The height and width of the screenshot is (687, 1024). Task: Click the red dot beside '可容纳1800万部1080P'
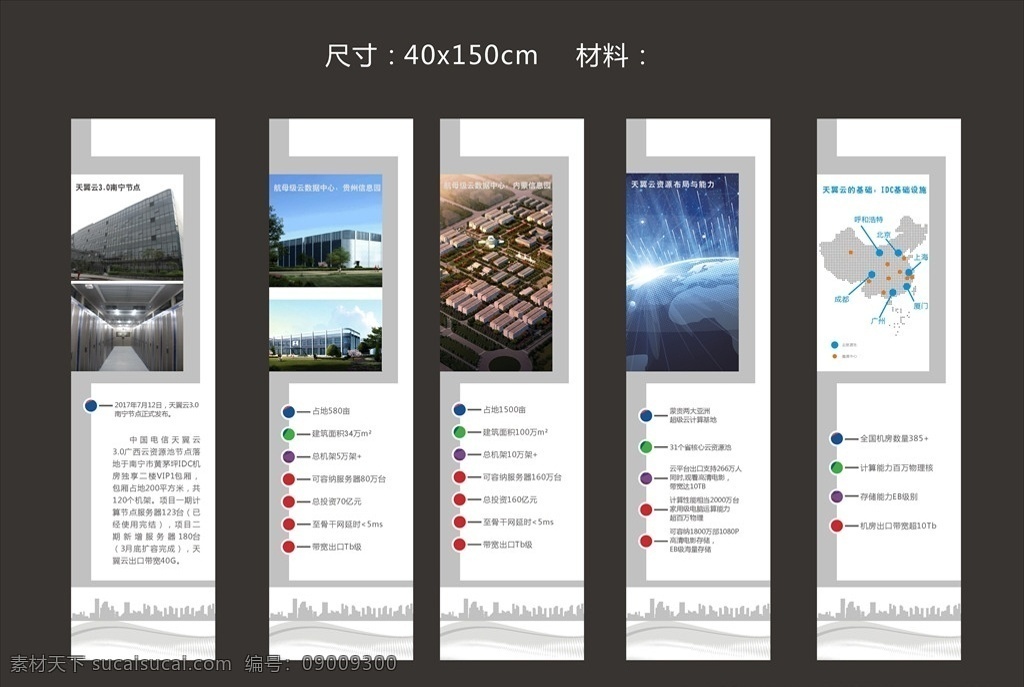pyautogui.click(x=645, y=541)
